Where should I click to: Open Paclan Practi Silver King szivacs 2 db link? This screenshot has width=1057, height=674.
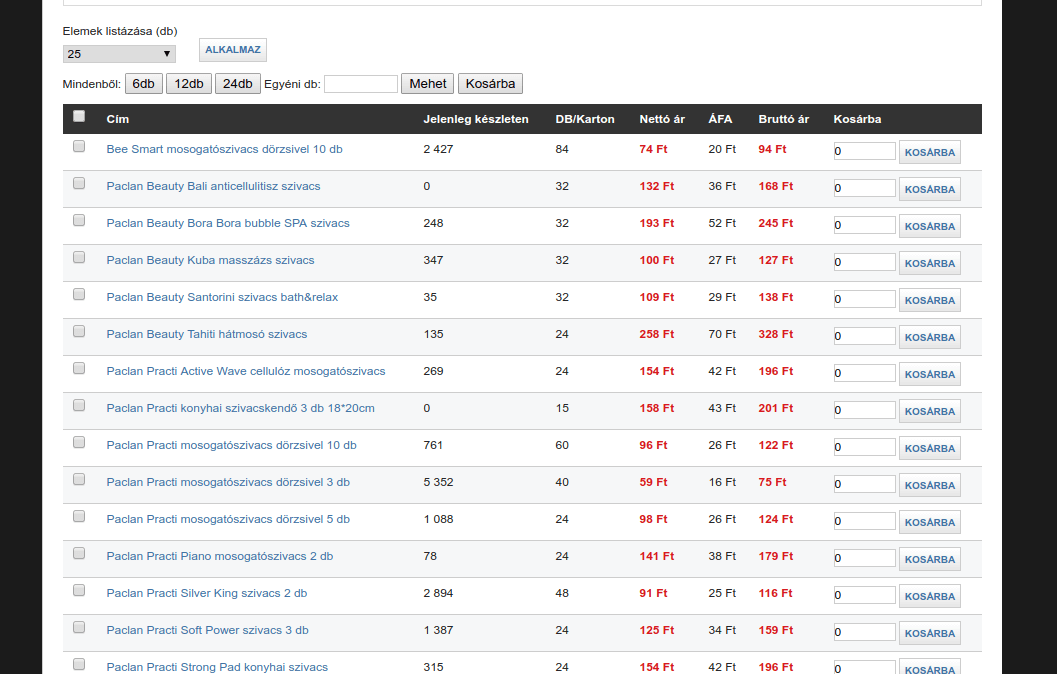[207, 594]
